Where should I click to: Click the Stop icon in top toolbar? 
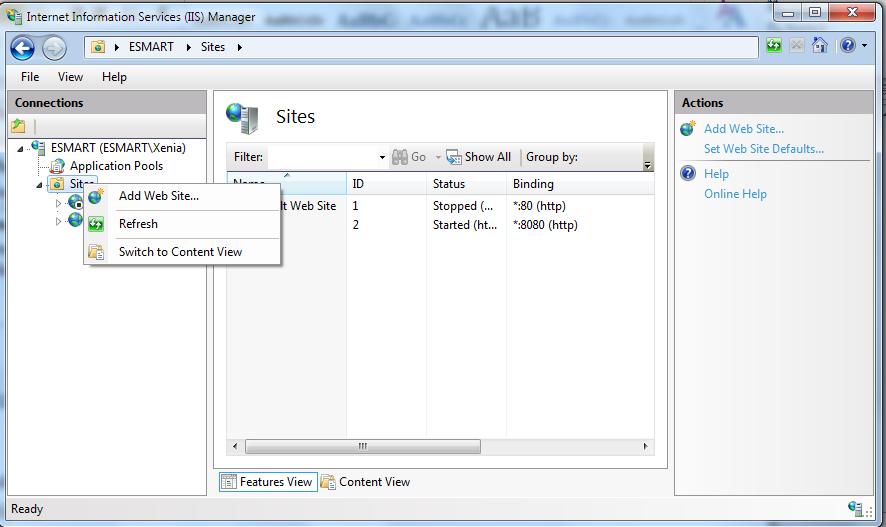pos(797,45)
